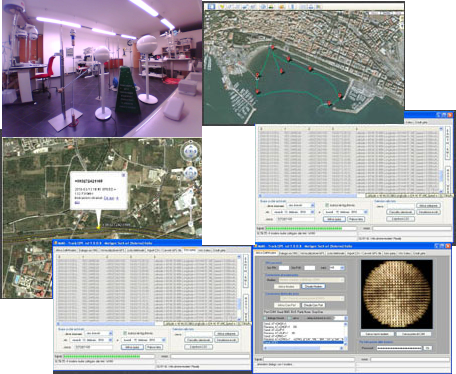Click the first Google Earth toolbar icon
The width and height of the screenshot is (456, 374).
tap(211, 6)
